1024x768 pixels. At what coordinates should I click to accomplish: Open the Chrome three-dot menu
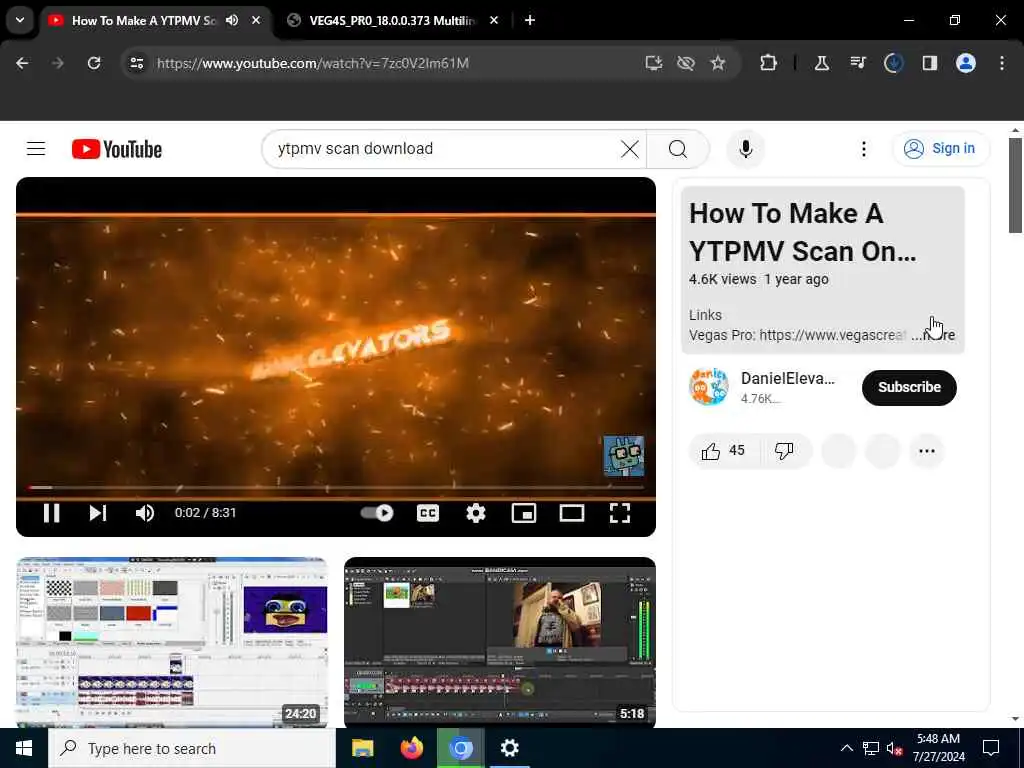click(x=1002, y=63)
